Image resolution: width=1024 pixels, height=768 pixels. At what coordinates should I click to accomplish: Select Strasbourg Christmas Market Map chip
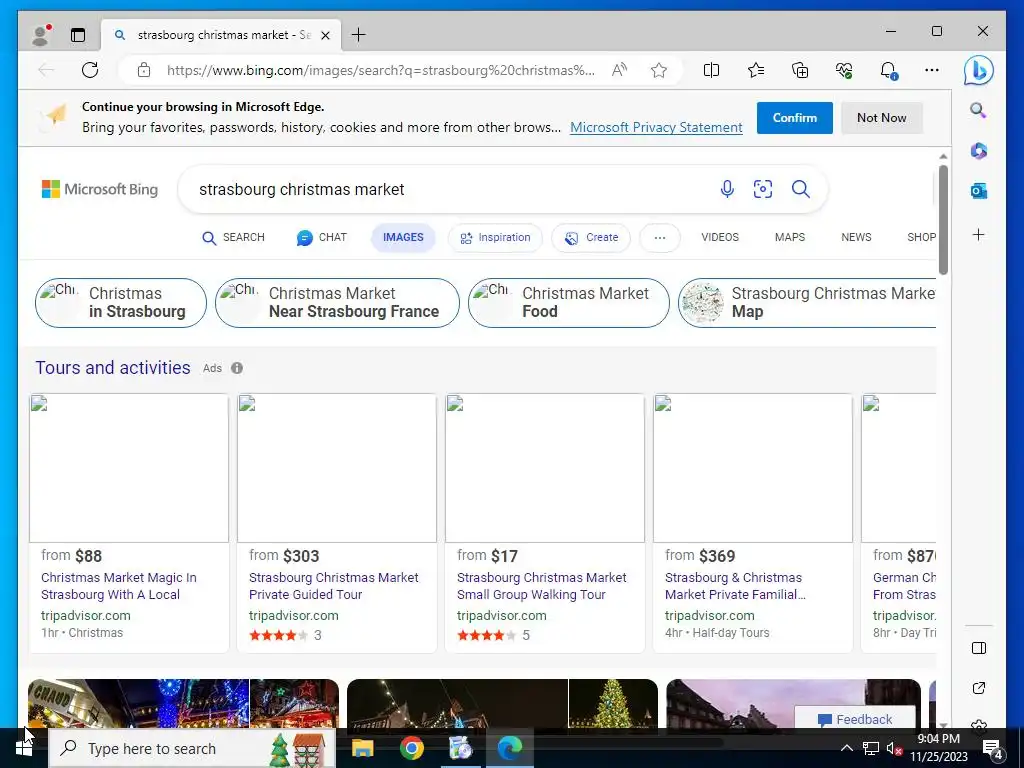(807, 303)
